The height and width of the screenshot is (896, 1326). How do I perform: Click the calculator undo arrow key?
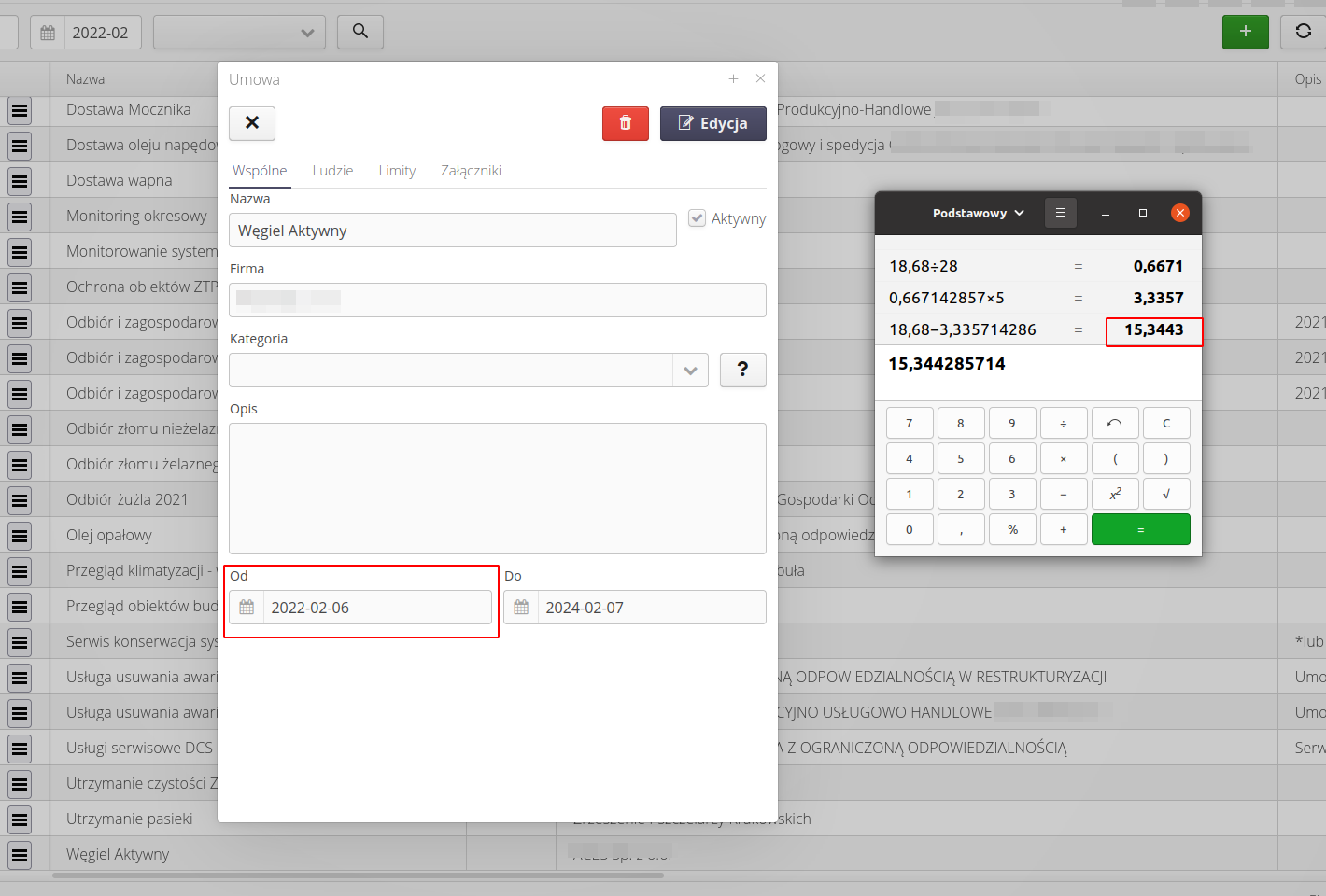coord(1114,423)
